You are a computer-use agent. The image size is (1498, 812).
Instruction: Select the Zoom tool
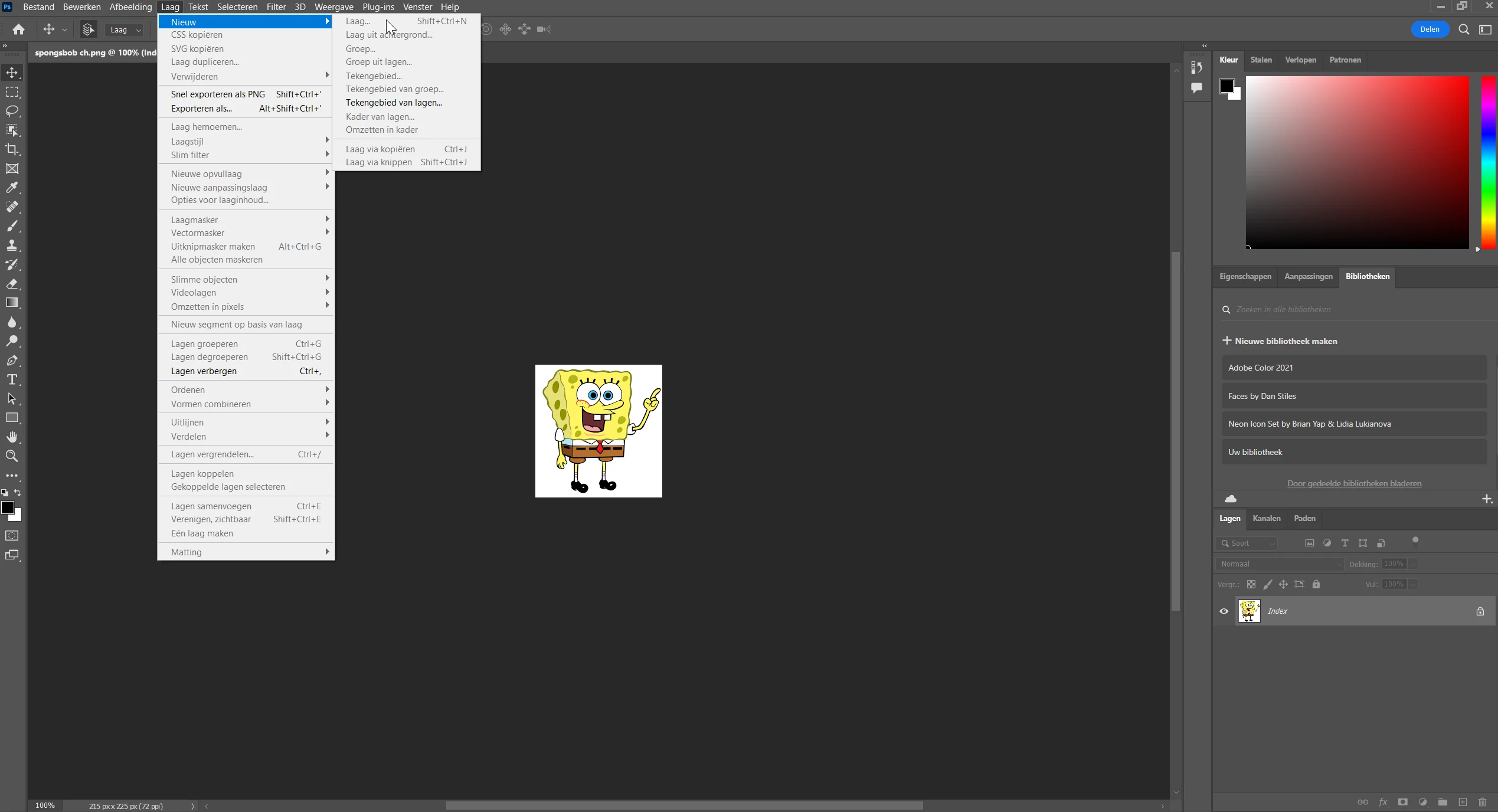point(12,456)
